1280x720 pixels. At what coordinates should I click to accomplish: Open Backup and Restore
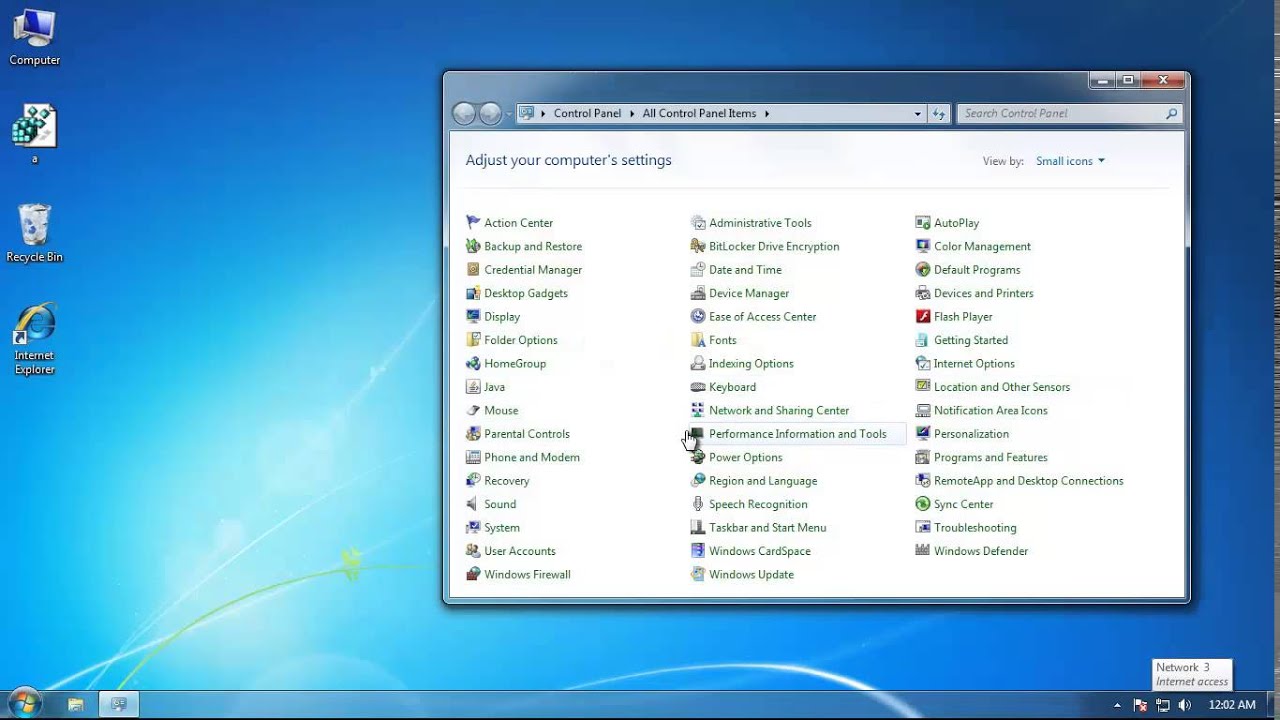pyautogui.click(x=532, y=246)
